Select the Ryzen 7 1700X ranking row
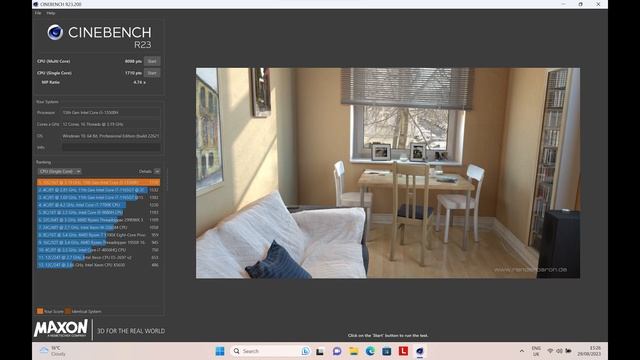 pos(98,235)
